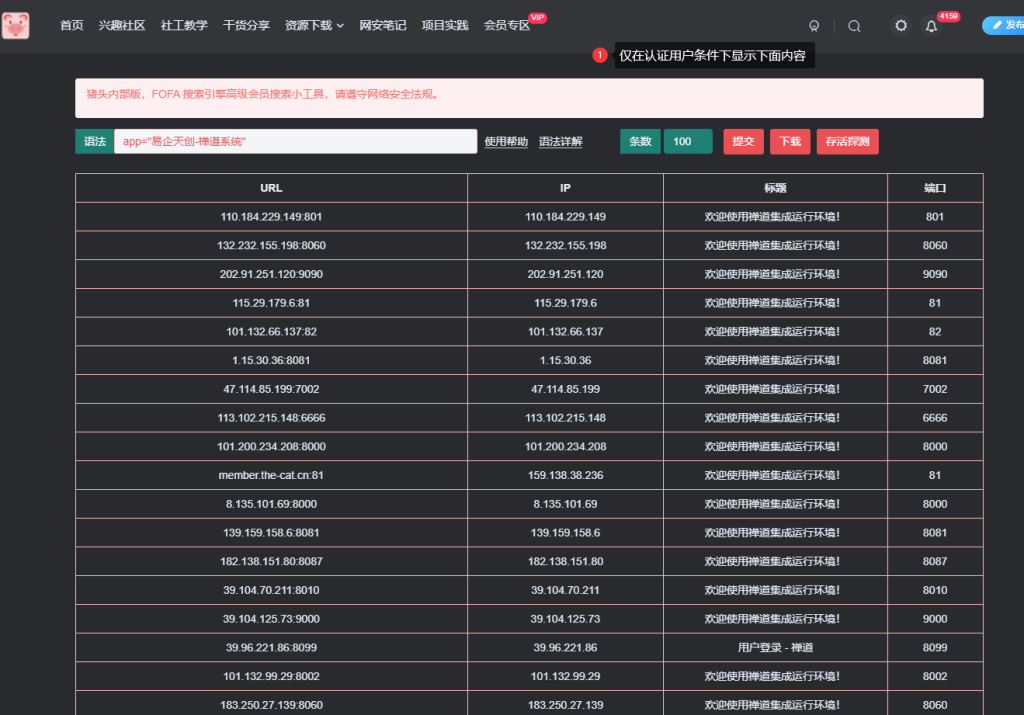Select URL cell 39.104.70.211:8010
Screen dimensions: 1024x715
click(271, 590)
